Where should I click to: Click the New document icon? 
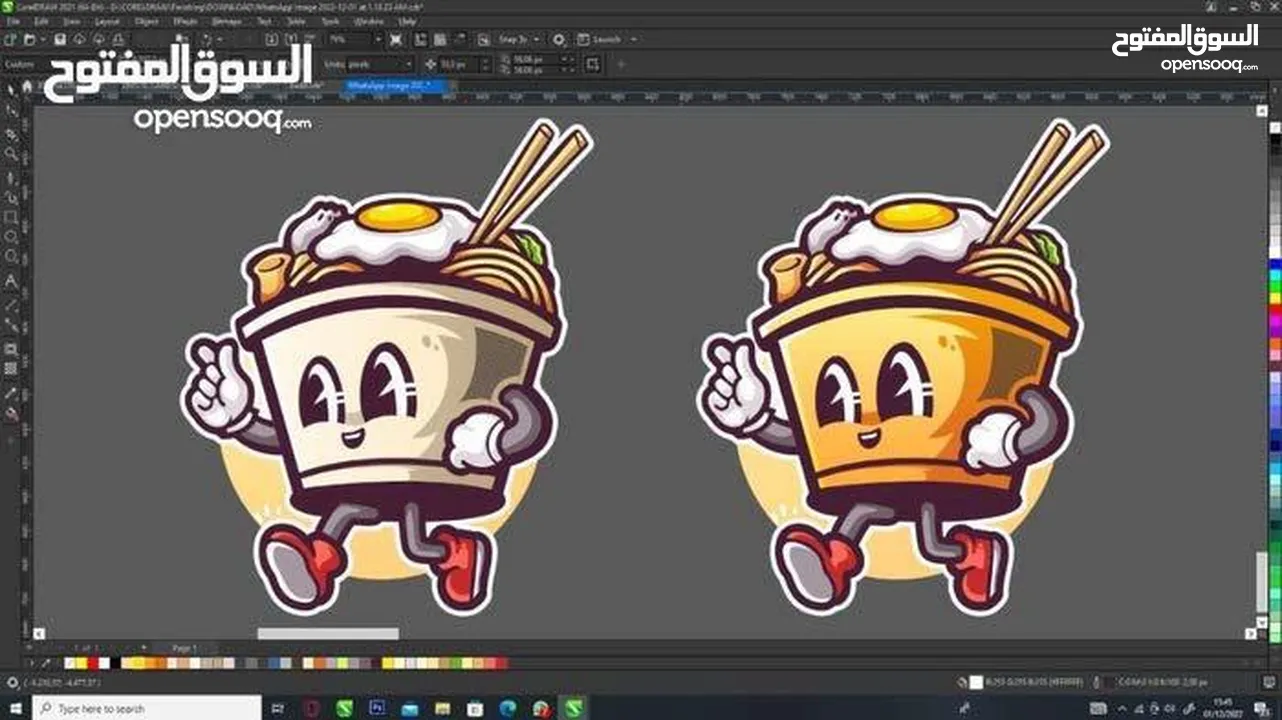coord(10,39)
